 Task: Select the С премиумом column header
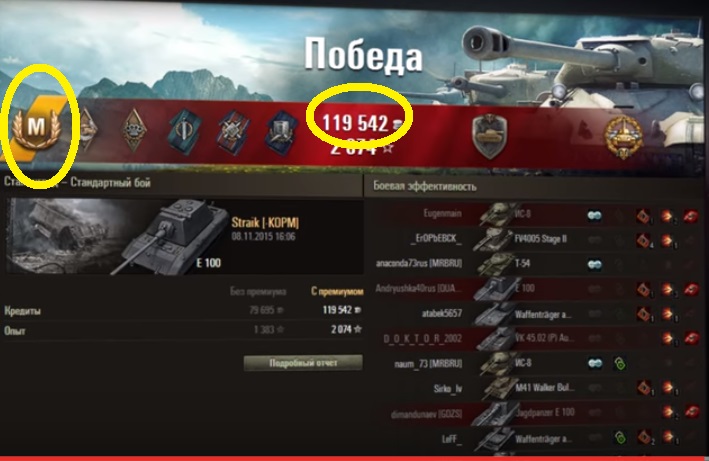337,292
